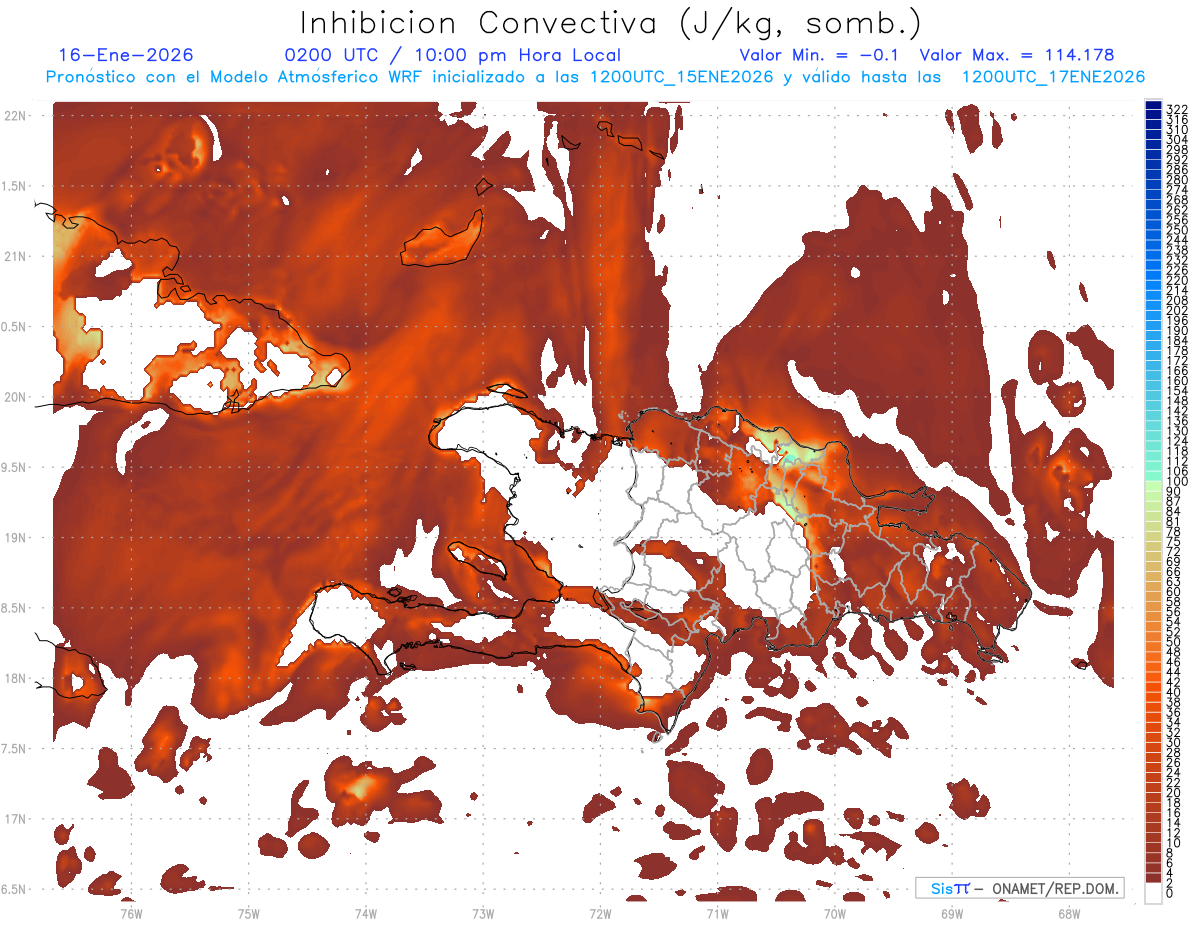Click the time "0200 UTC / 10:00 pm Hora Local"
The image size is (1200, 927).
point(453,56)
